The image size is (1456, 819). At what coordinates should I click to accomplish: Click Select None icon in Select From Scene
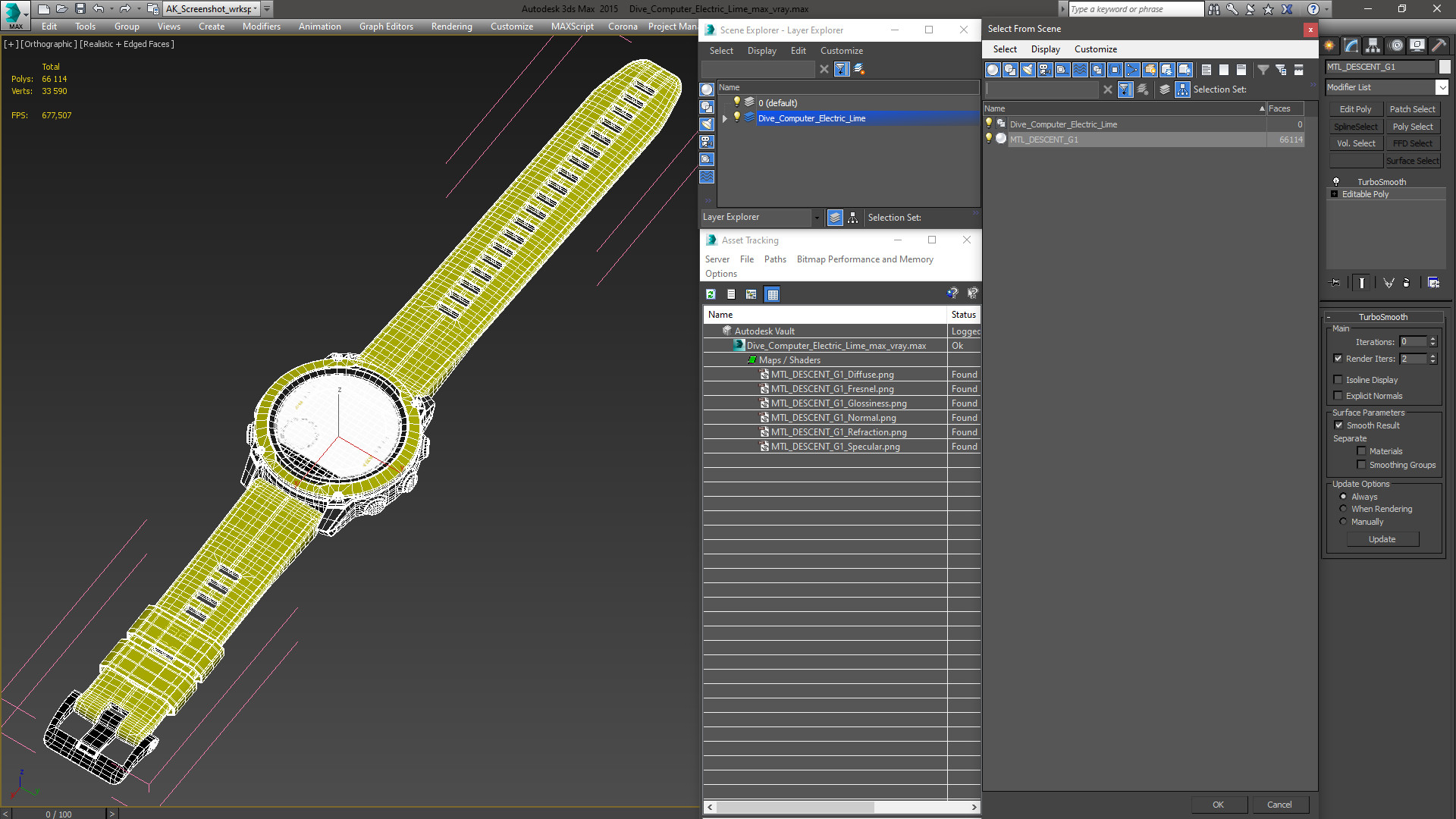tap(1224, 70)
